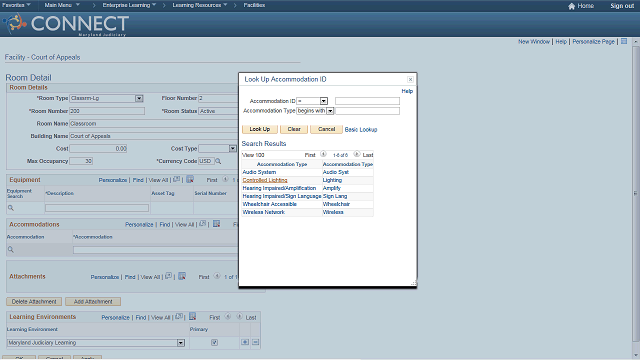This screenshot has width=640, height=360.
Task: Select Hearing Impaired/Sign Language result
Action: pyautogui.click(x=282, y=196)
